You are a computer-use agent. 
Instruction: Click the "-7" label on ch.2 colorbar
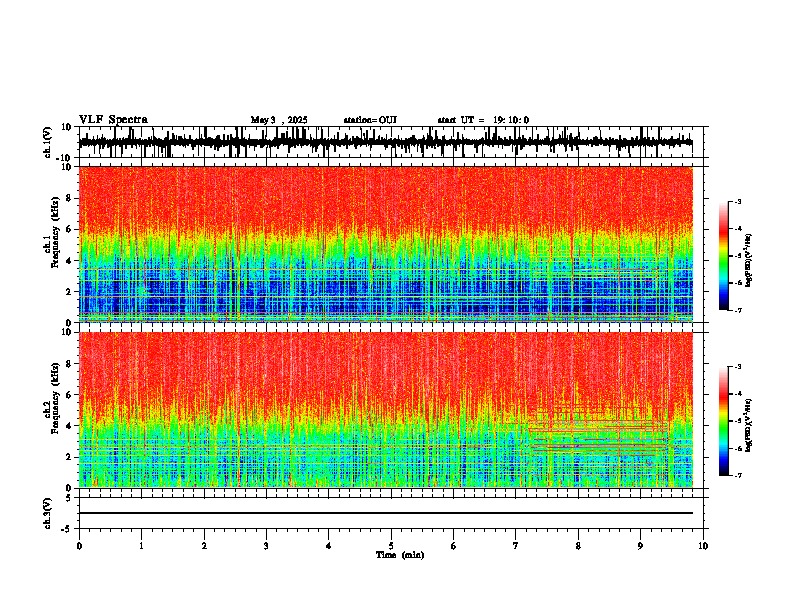(x=737, y=475)
